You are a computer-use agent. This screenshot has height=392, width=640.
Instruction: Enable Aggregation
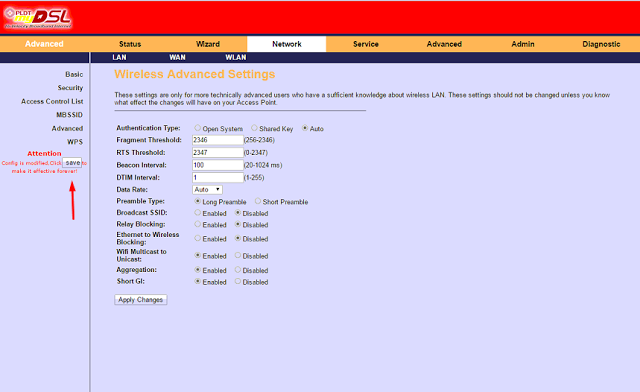tap(198, 270)
